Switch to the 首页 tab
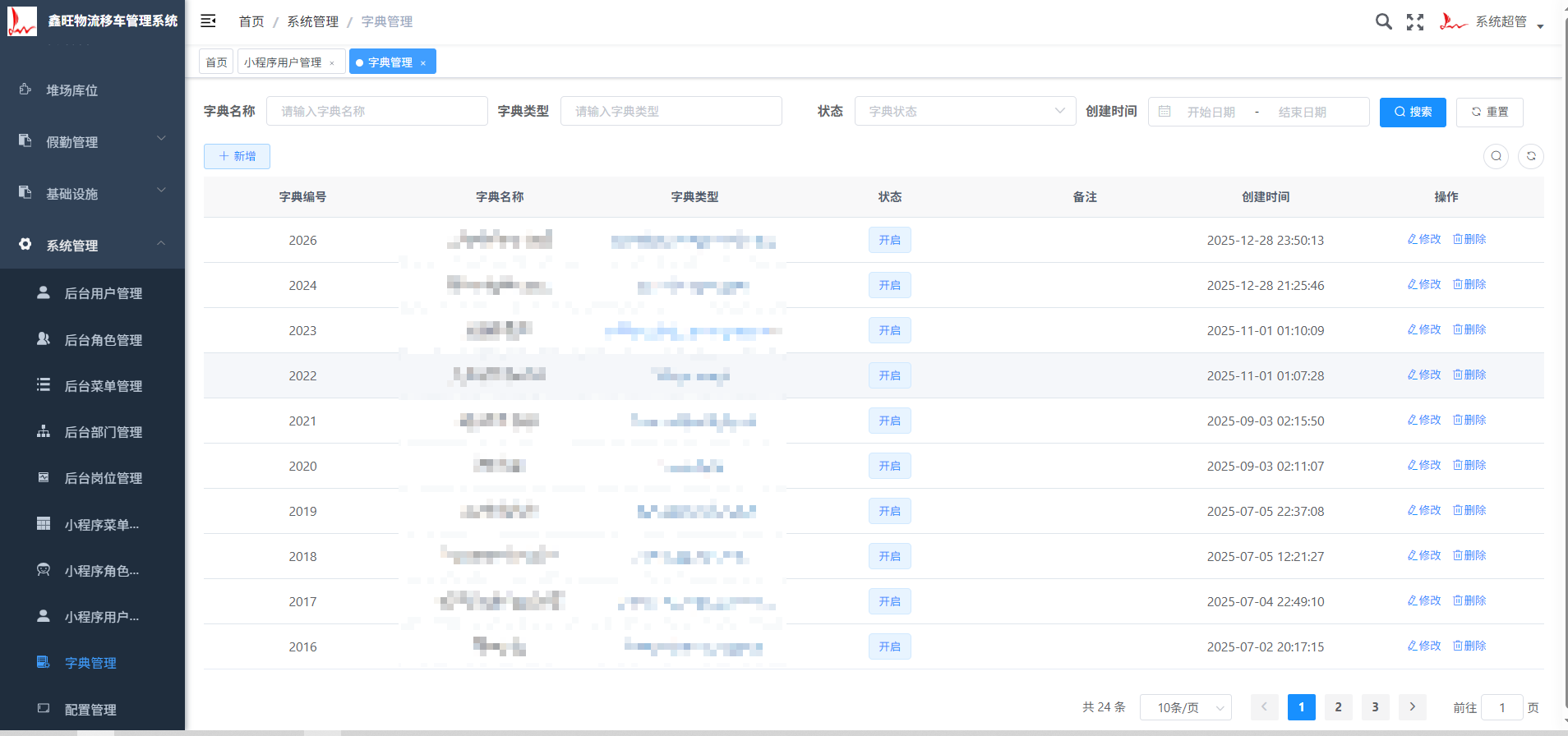 [216, 62]
